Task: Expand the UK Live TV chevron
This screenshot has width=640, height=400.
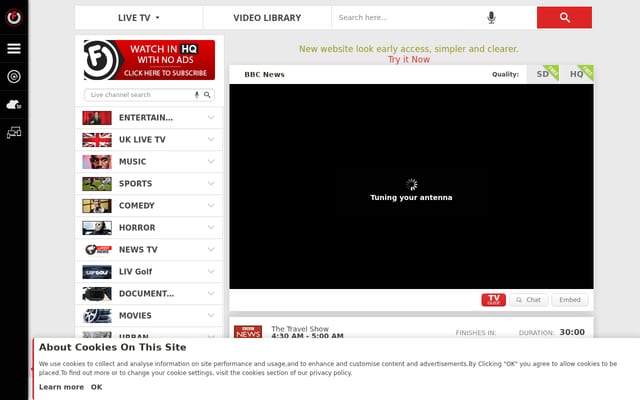Action: pos(211,140)
